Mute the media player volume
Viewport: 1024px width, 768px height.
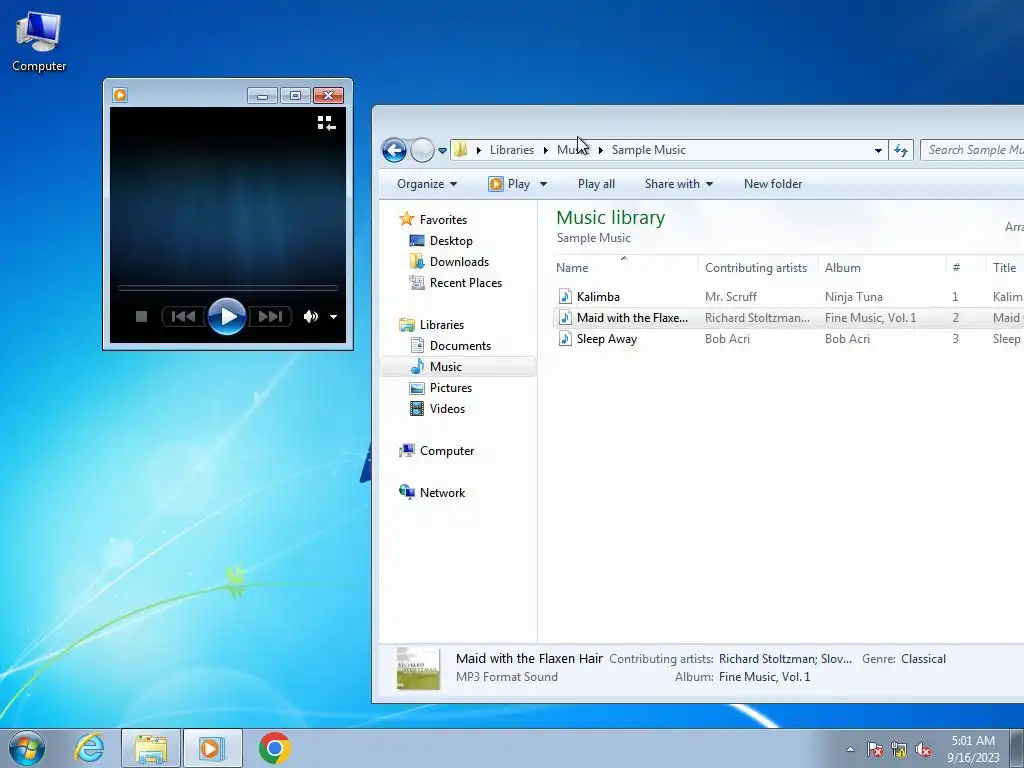coord(310,317)
